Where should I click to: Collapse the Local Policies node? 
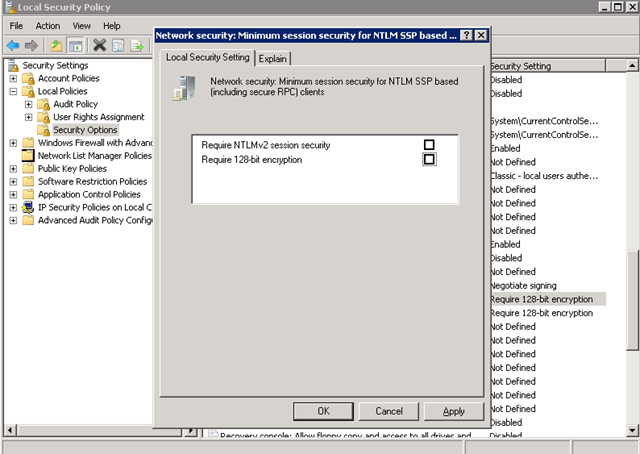[13, 91]
